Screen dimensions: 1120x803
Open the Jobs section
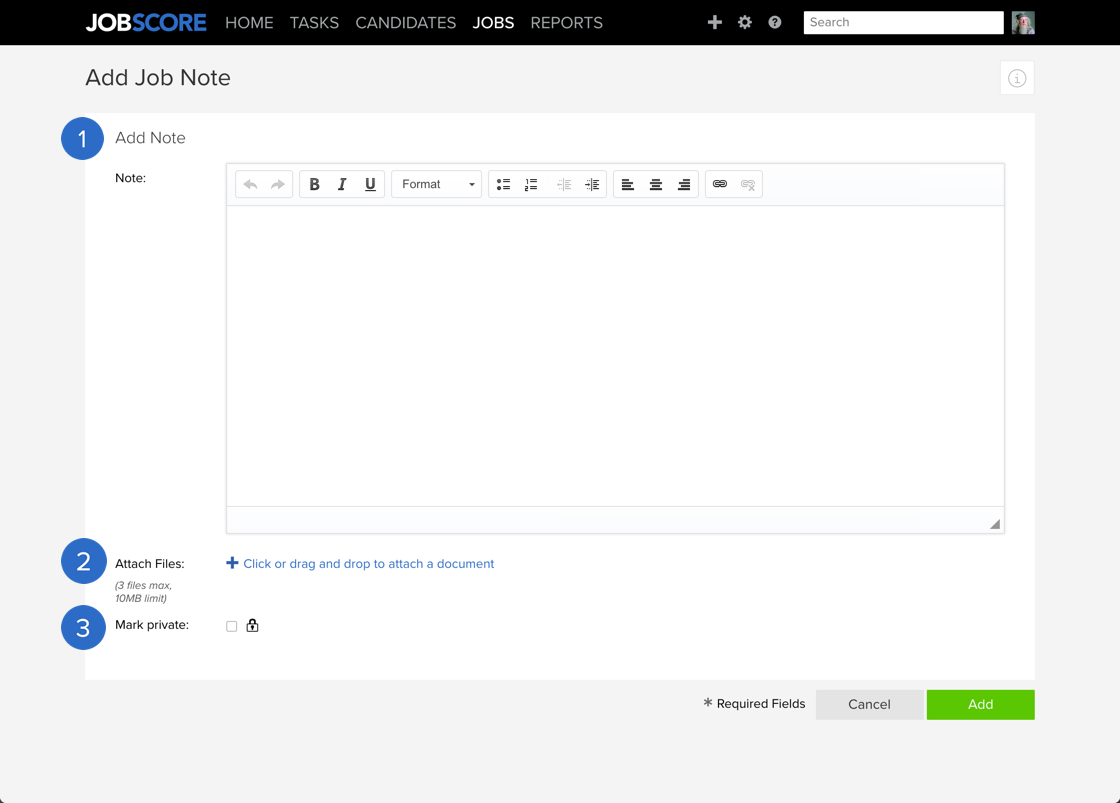click(494, 23)
